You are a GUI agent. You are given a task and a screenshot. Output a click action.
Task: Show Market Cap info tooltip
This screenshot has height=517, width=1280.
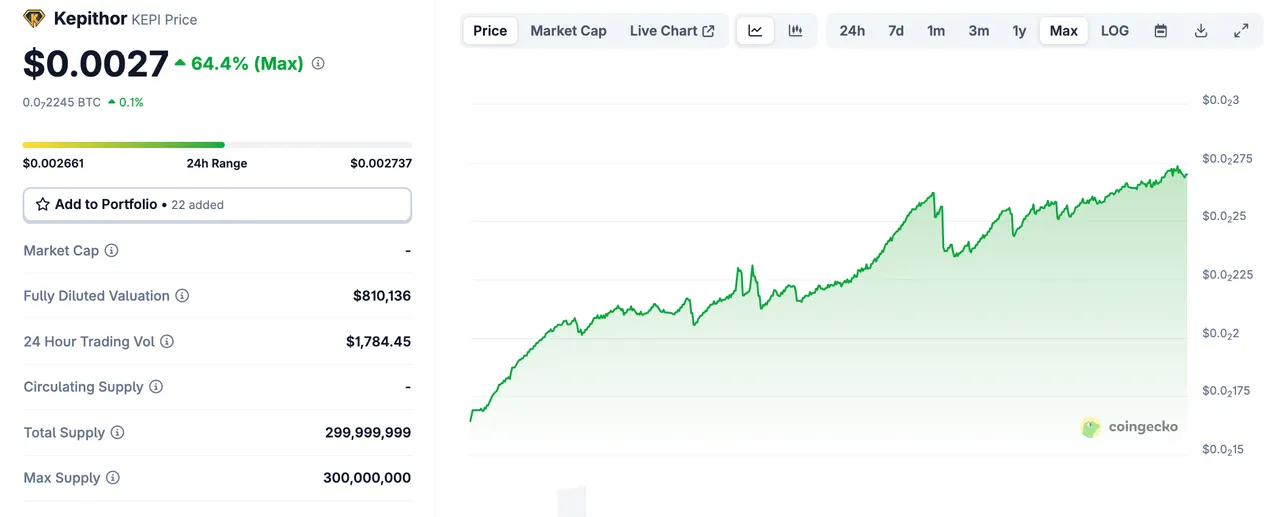tap(112, 251)
